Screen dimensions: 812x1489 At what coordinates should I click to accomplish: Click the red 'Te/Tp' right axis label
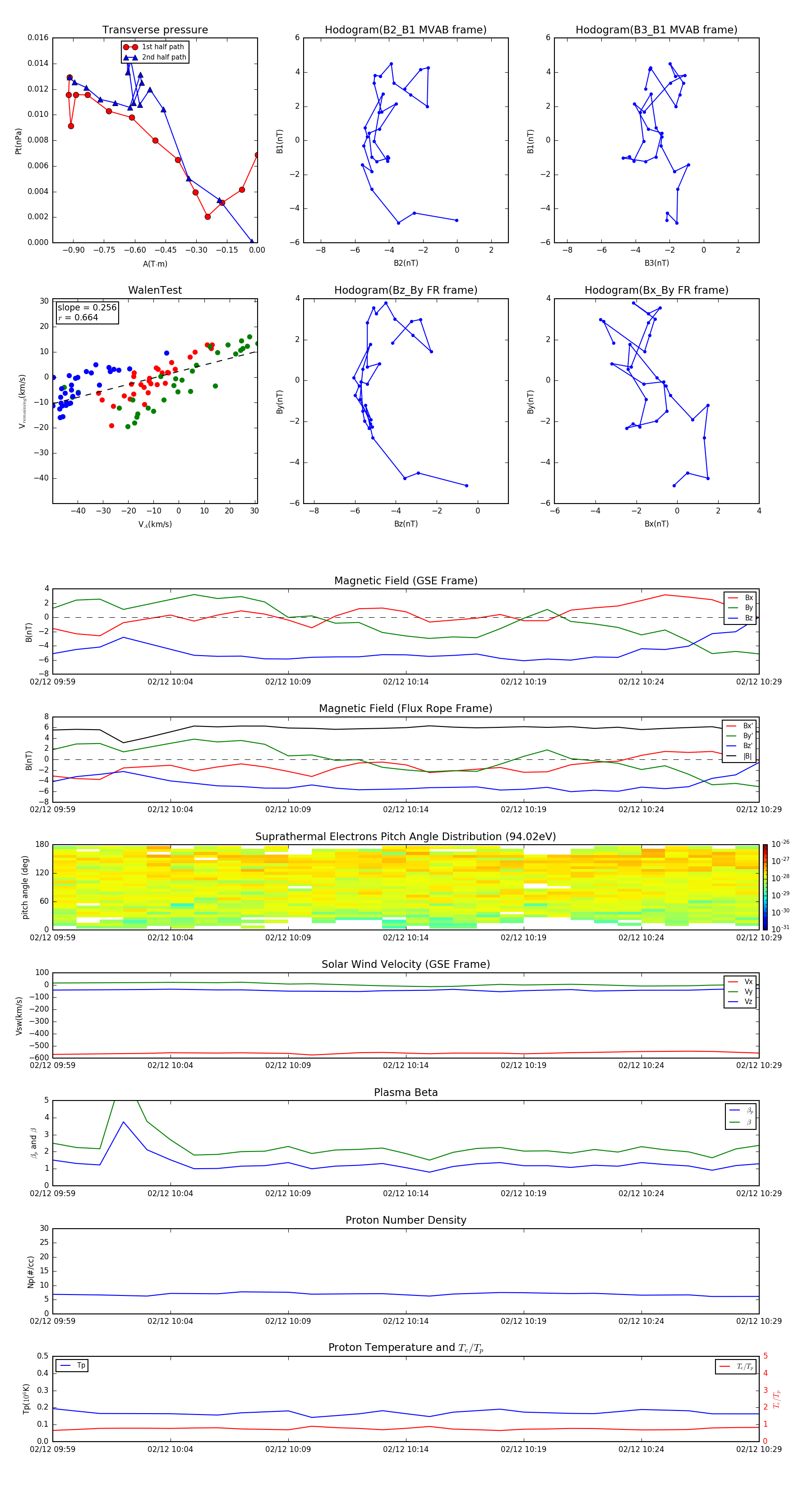point(777,1399)
